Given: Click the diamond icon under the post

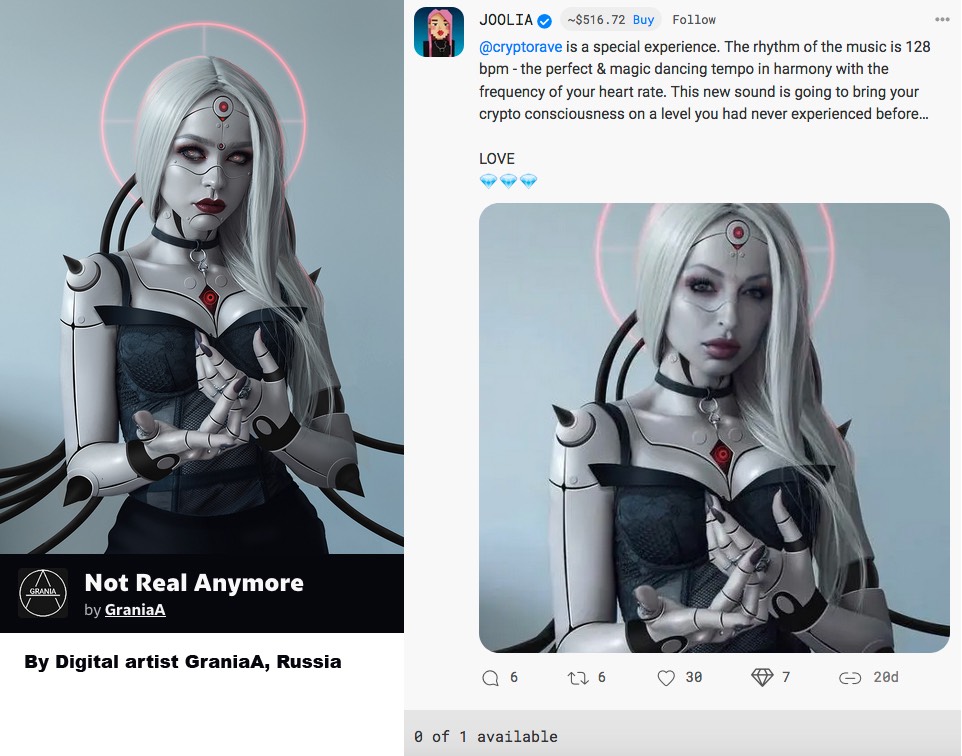Looking at the screenshot, I should point(762,678).
